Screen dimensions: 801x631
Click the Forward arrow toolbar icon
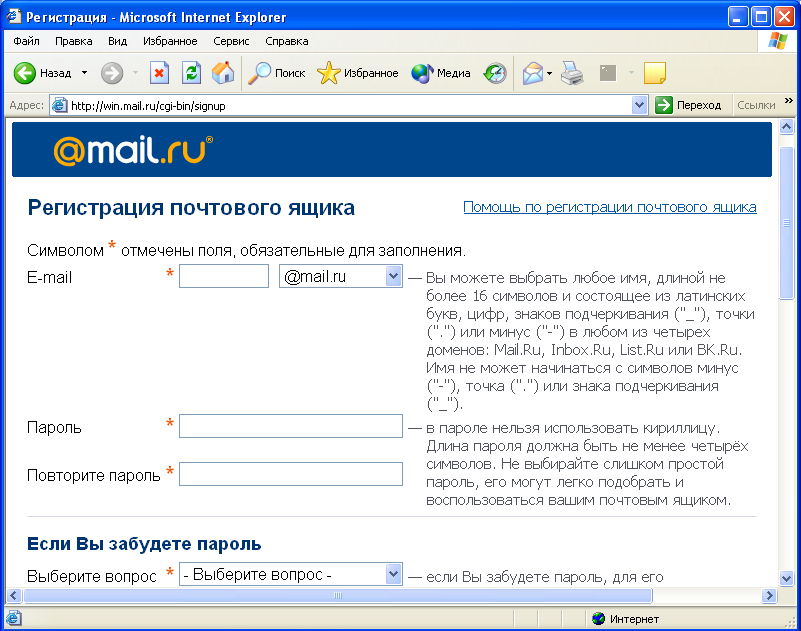(x=112, y=74)
